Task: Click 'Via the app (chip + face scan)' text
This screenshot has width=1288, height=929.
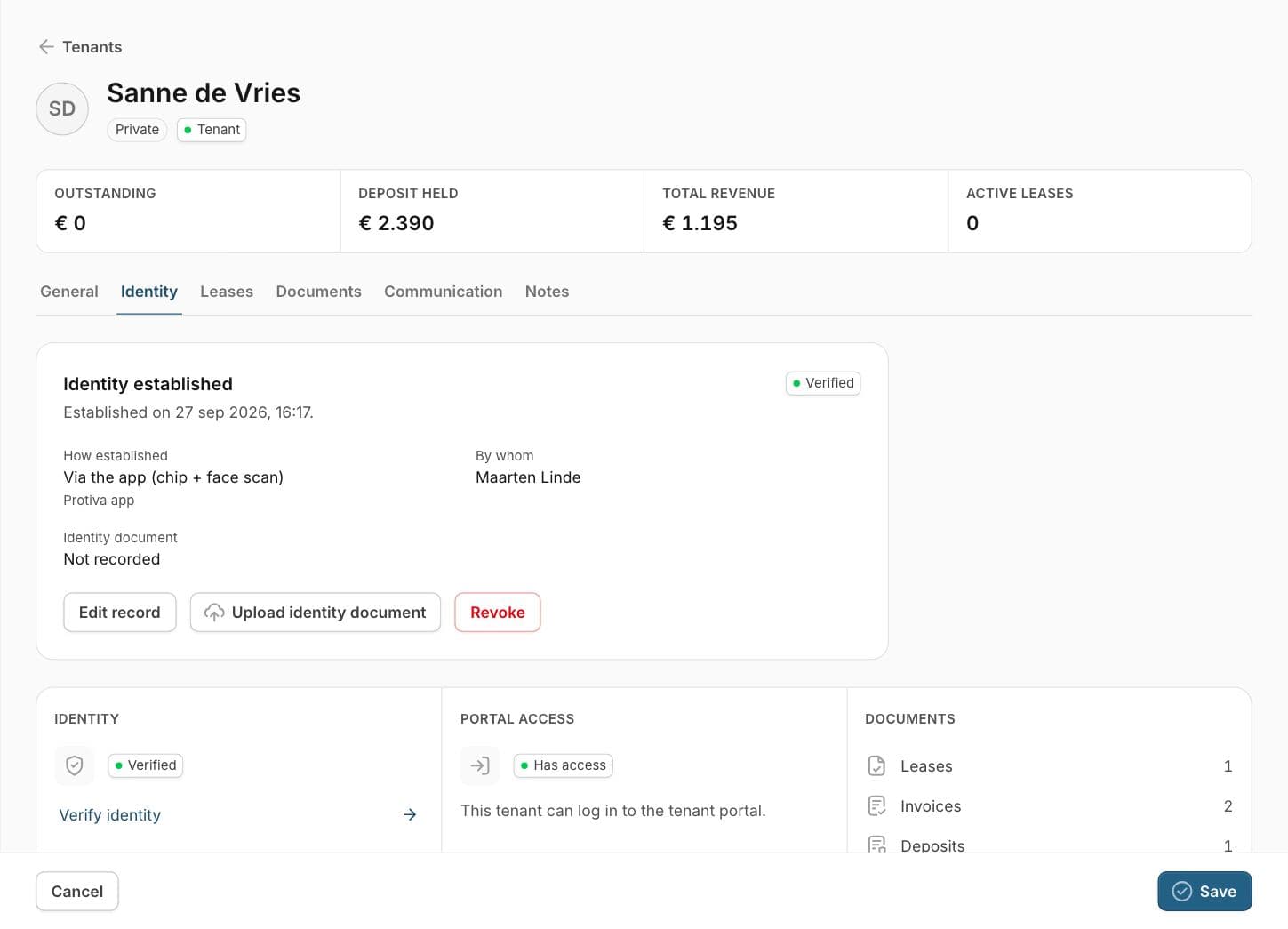Action: click(x=173, y=477)
